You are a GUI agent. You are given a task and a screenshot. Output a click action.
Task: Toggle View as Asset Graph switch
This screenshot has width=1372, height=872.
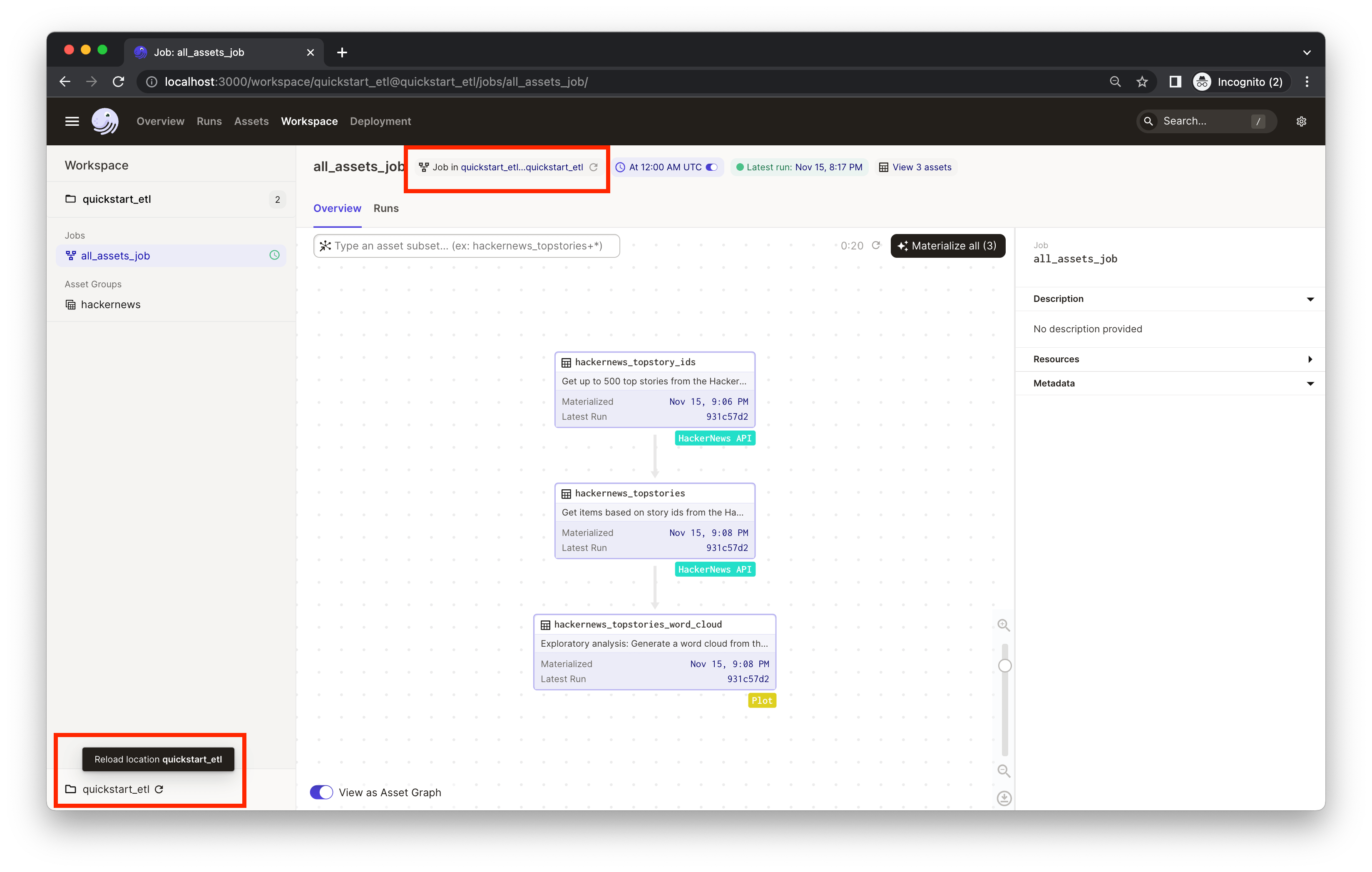[x=321, y=792]
